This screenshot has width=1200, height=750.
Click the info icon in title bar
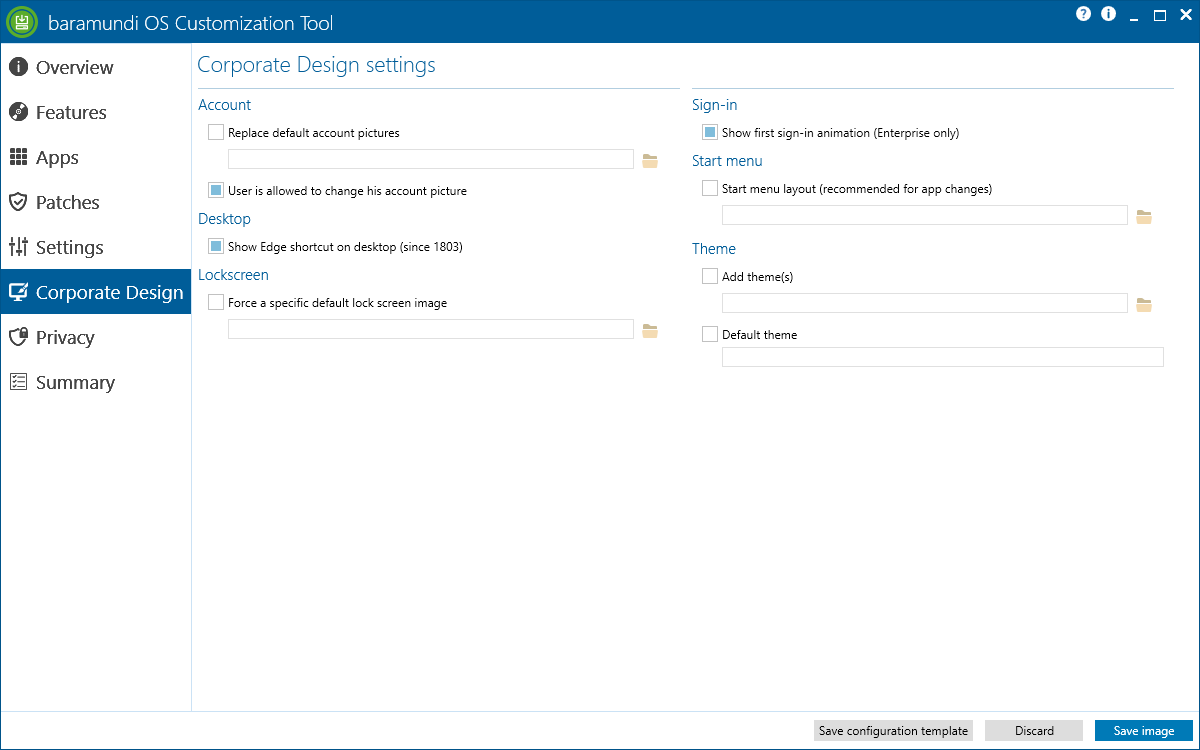pos(1108,14)
